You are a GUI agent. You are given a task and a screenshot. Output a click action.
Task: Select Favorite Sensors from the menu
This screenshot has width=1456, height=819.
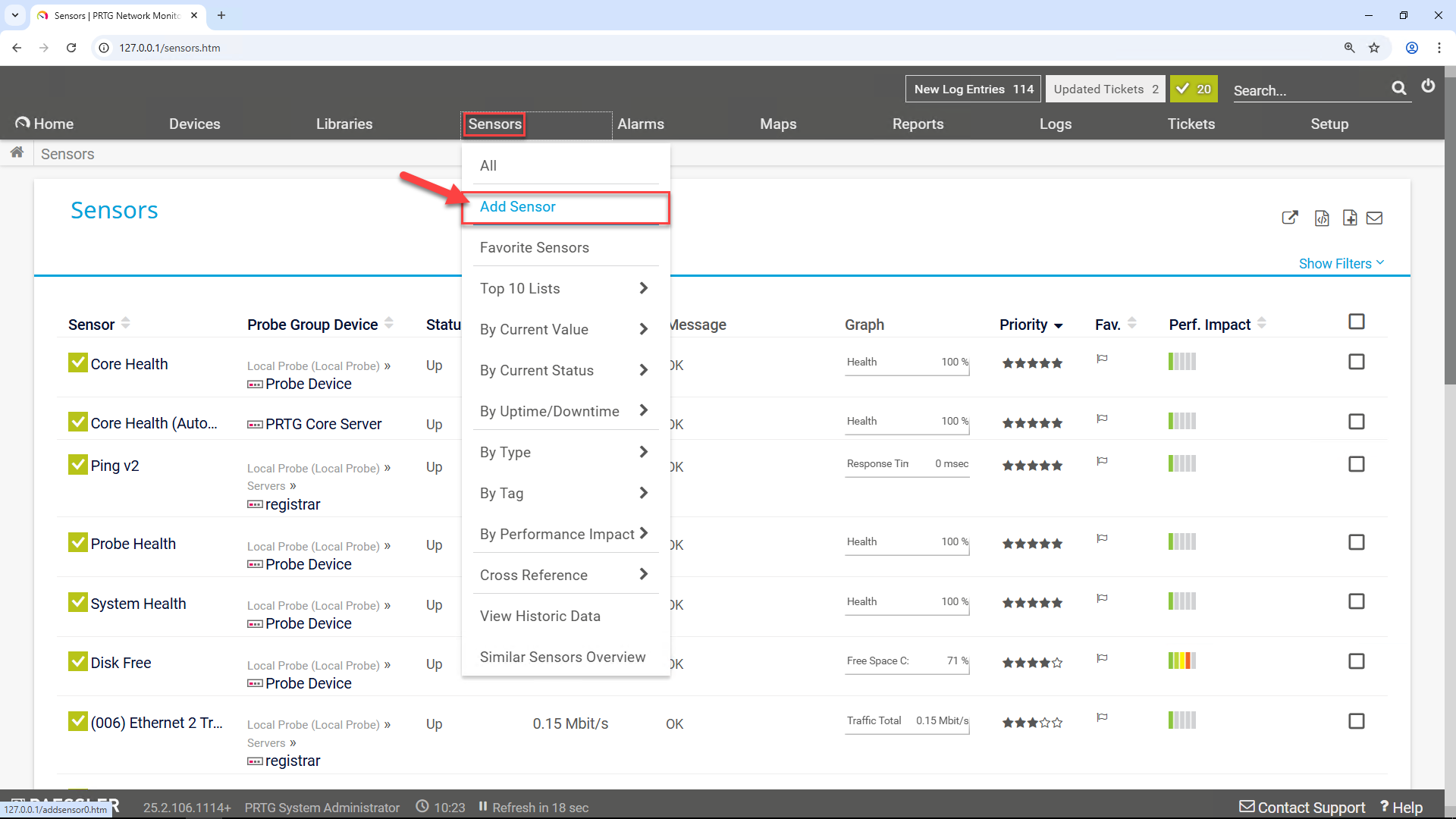coord(534,247)
